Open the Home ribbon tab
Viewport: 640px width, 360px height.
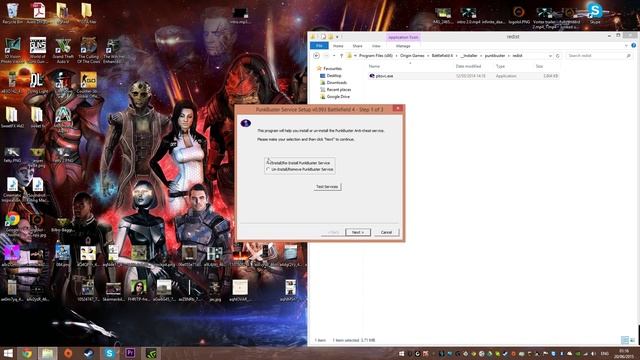coord(338,46)
